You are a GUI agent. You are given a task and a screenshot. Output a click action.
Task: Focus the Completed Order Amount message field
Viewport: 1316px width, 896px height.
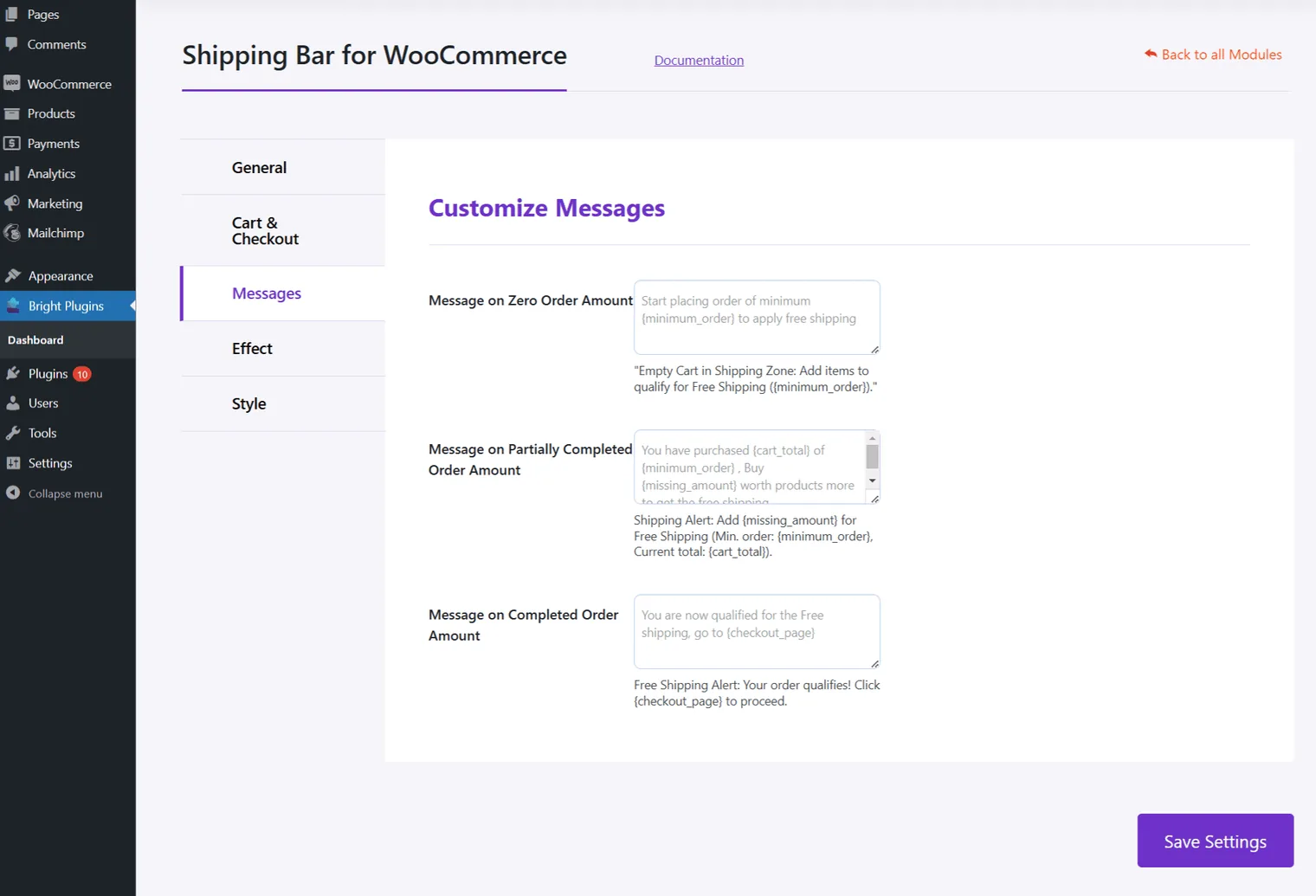click(x=757, y=631)
